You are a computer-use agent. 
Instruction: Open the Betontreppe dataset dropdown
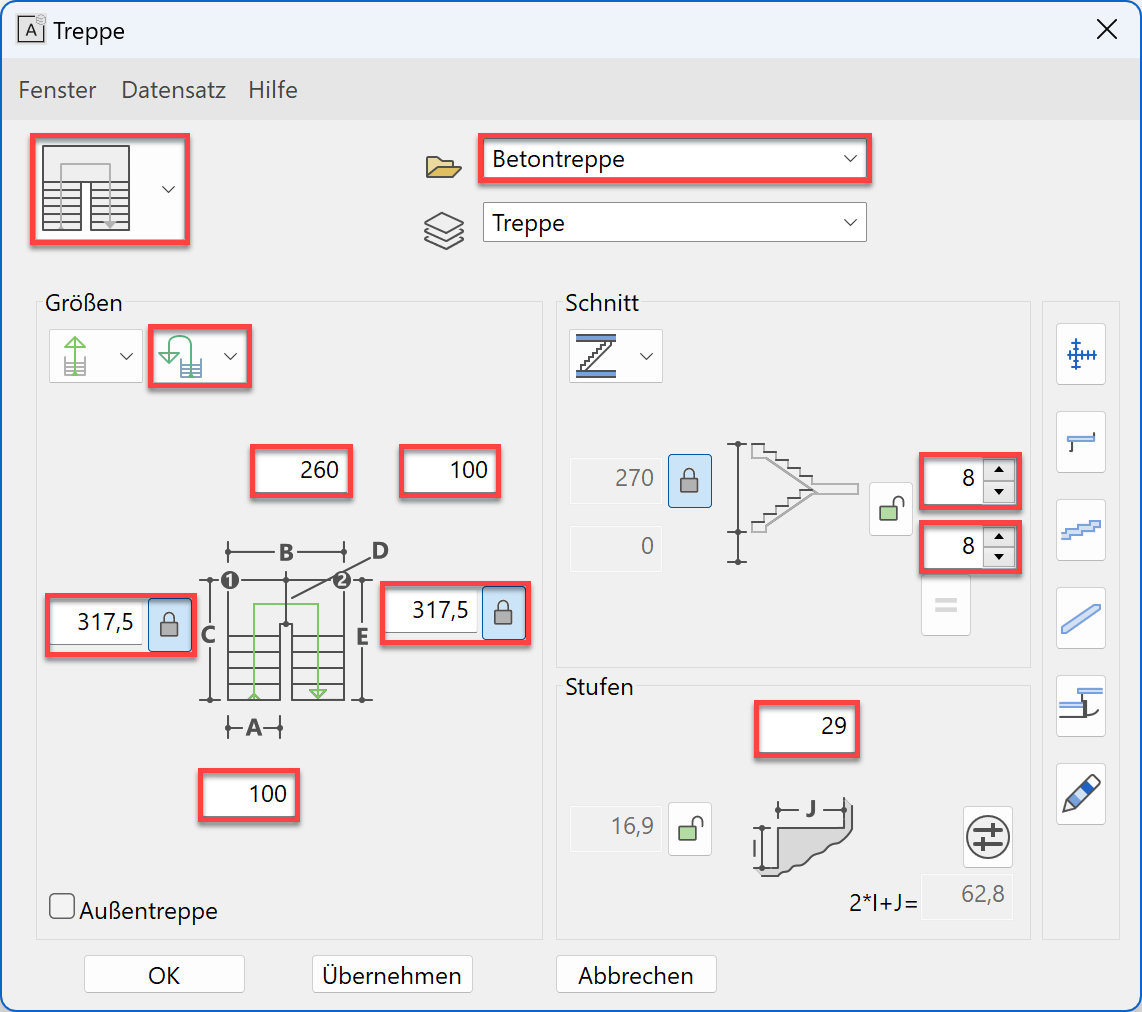pos(674,159)
